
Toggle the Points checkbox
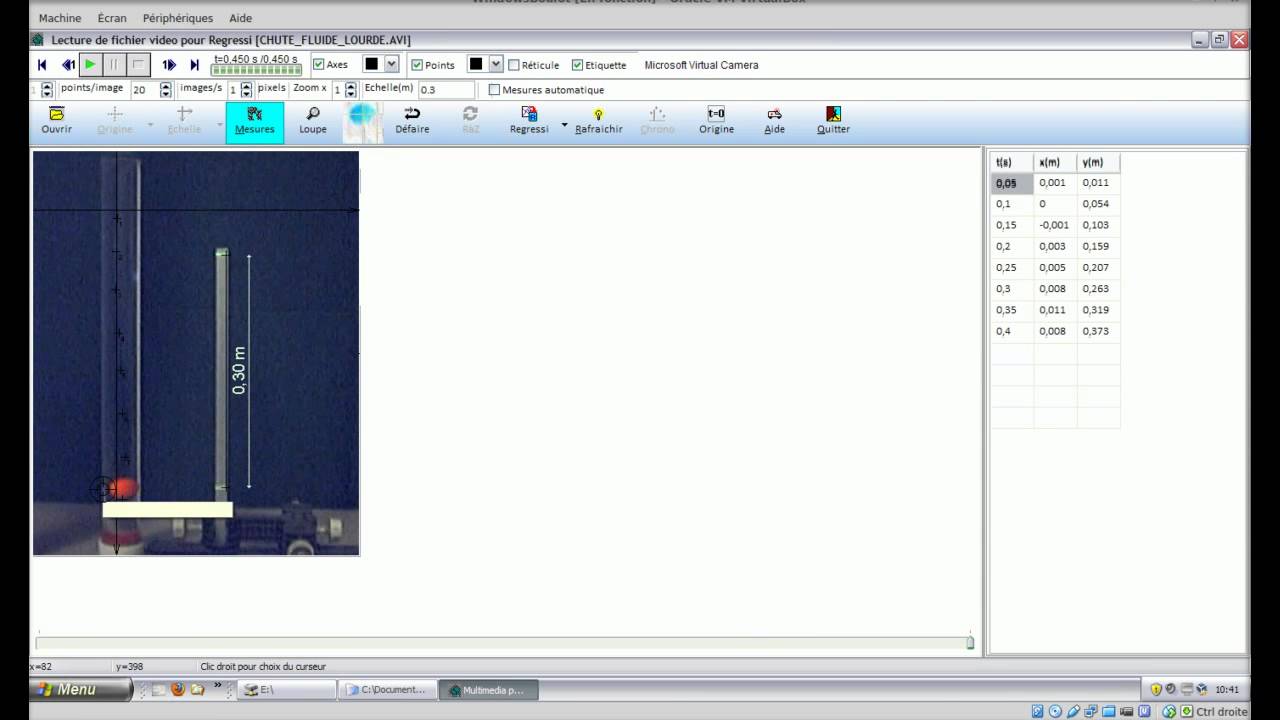pos(417,65)
